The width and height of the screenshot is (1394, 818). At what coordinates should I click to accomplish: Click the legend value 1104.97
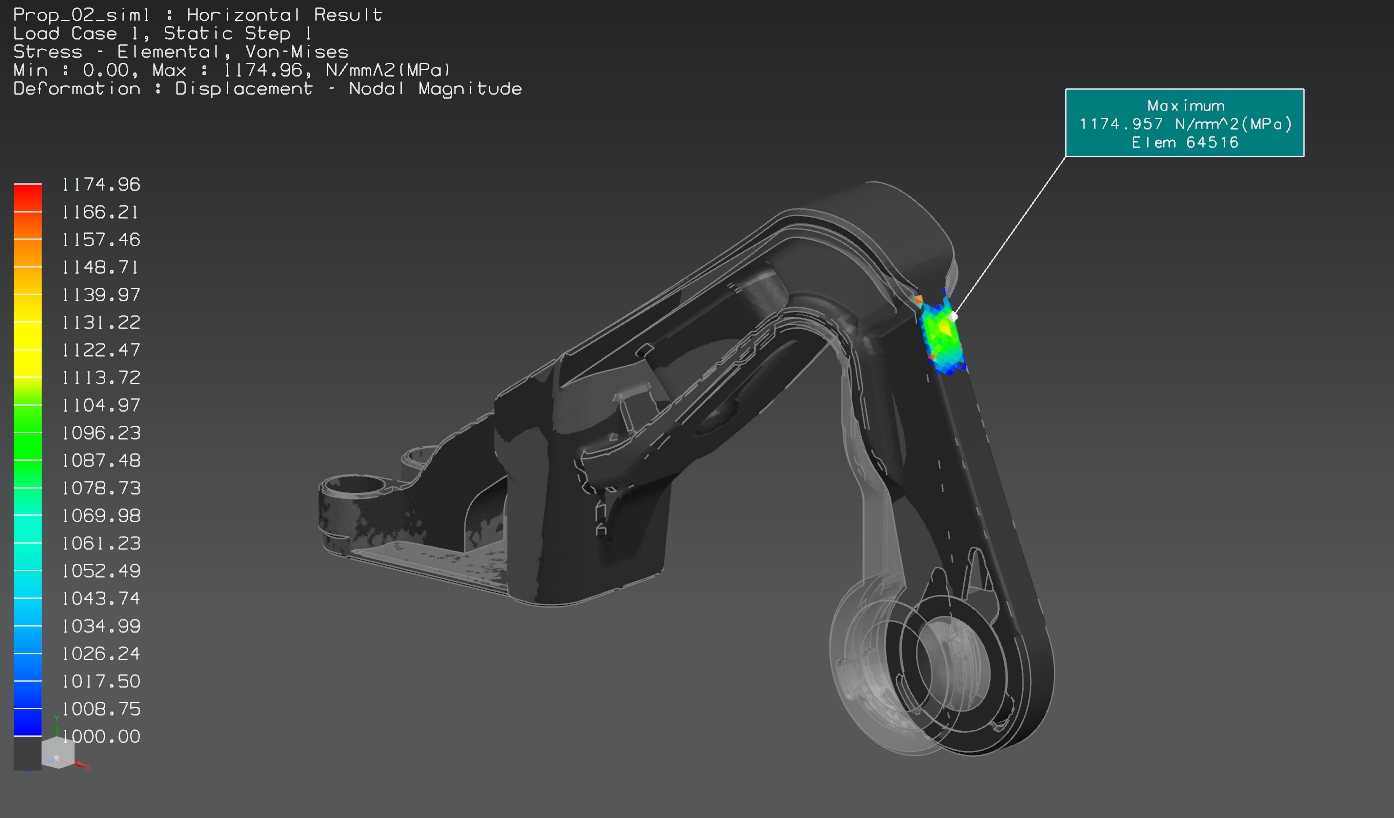click(101, 405)
